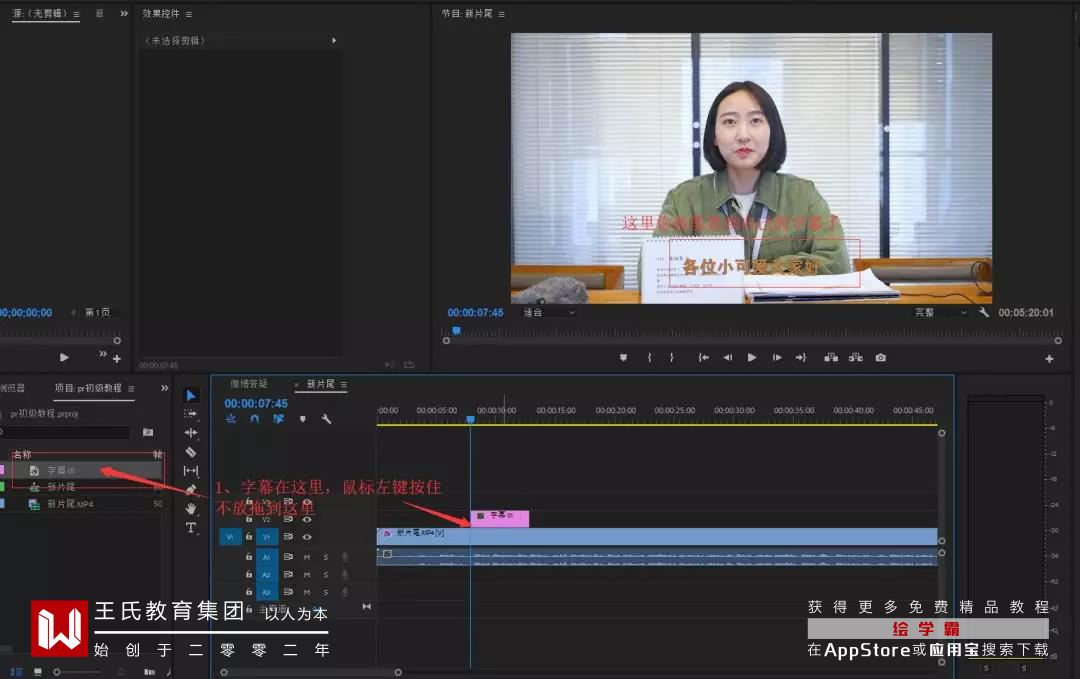Open timeline display settings wrench
1080x679 pixels.
point(326,419)
